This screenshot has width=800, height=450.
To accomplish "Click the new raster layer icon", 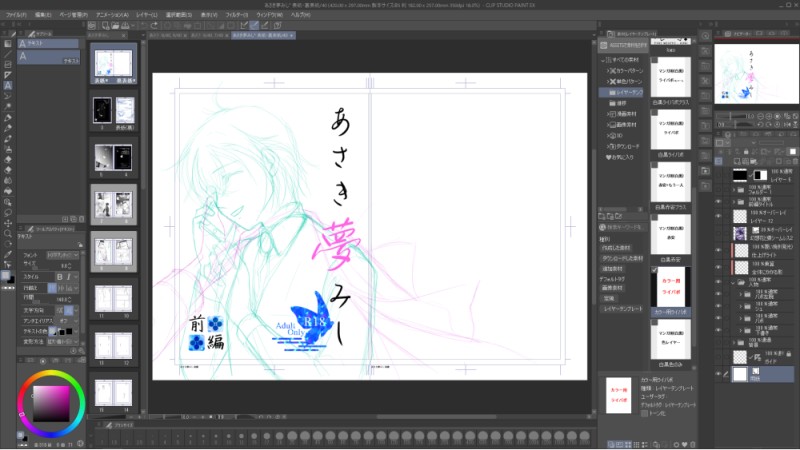I will click(737, 161).
